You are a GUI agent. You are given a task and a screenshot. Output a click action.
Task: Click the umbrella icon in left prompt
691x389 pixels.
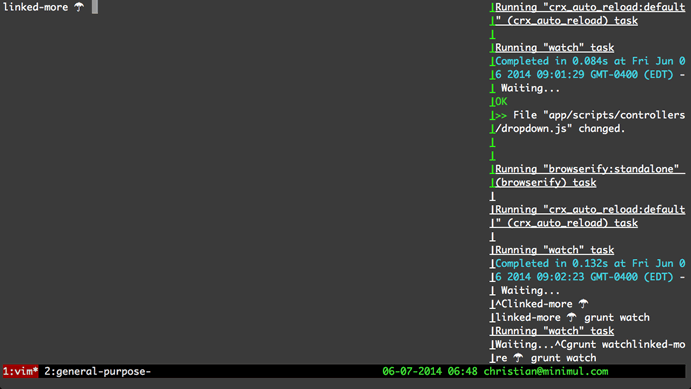click(79, 7)
